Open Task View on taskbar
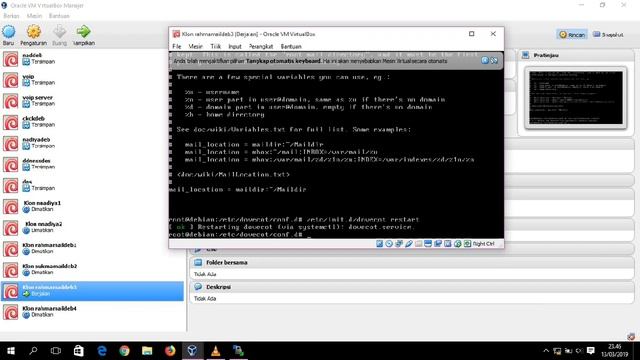The height and width of the screenshot is (360, 640). point(56,351)
